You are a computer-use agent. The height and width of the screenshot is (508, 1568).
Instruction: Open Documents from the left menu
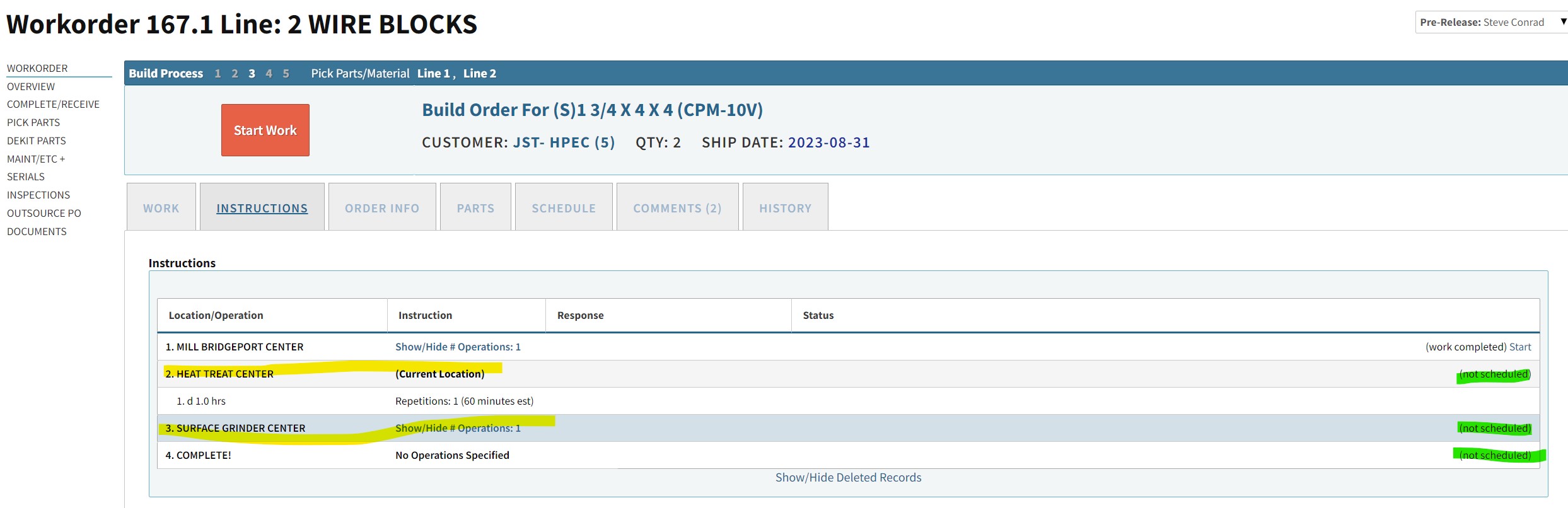coord(37,231)
